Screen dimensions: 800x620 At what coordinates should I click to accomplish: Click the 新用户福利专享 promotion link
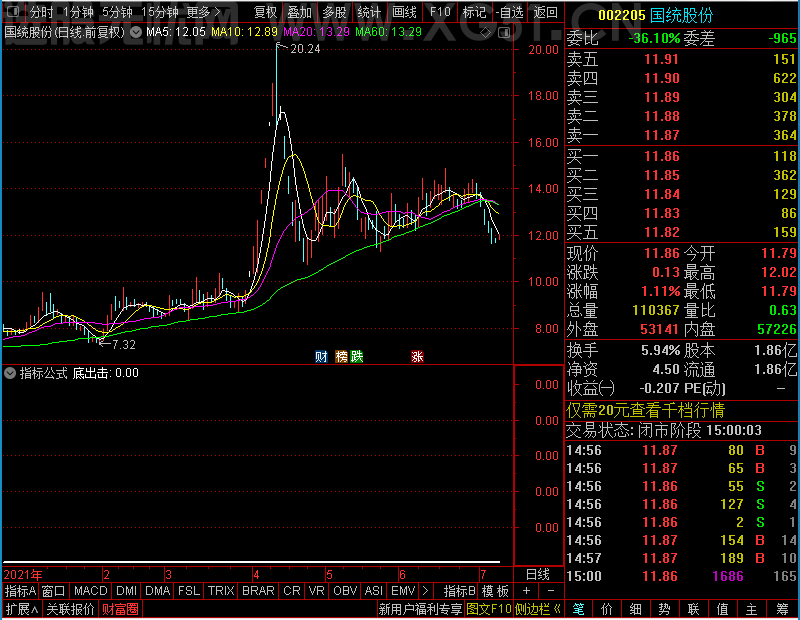point(420,609)
